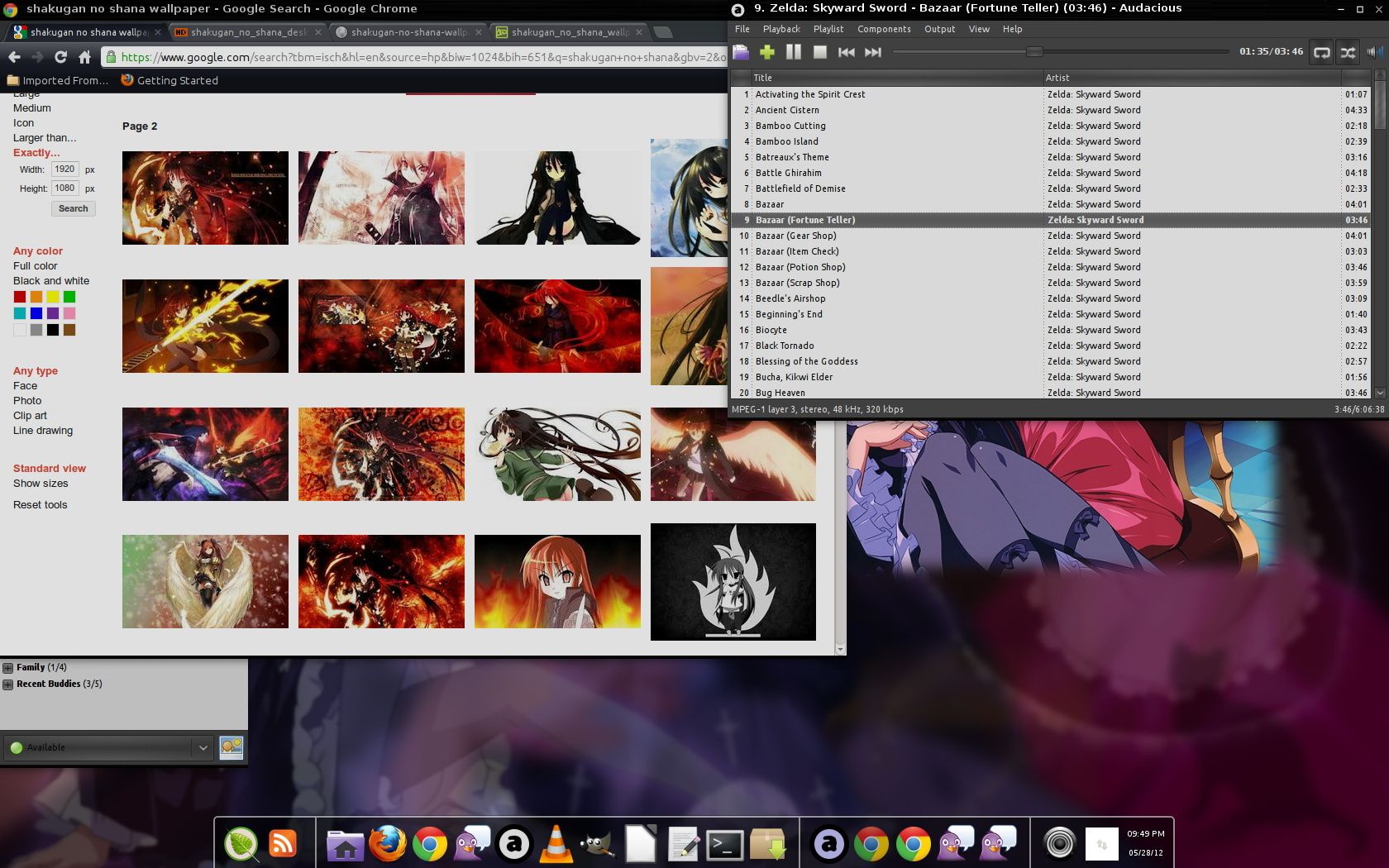1389x868 pixels.
Task: Sort playlist by Title column header
Action: pyautogui.click(x=897, y=78)
